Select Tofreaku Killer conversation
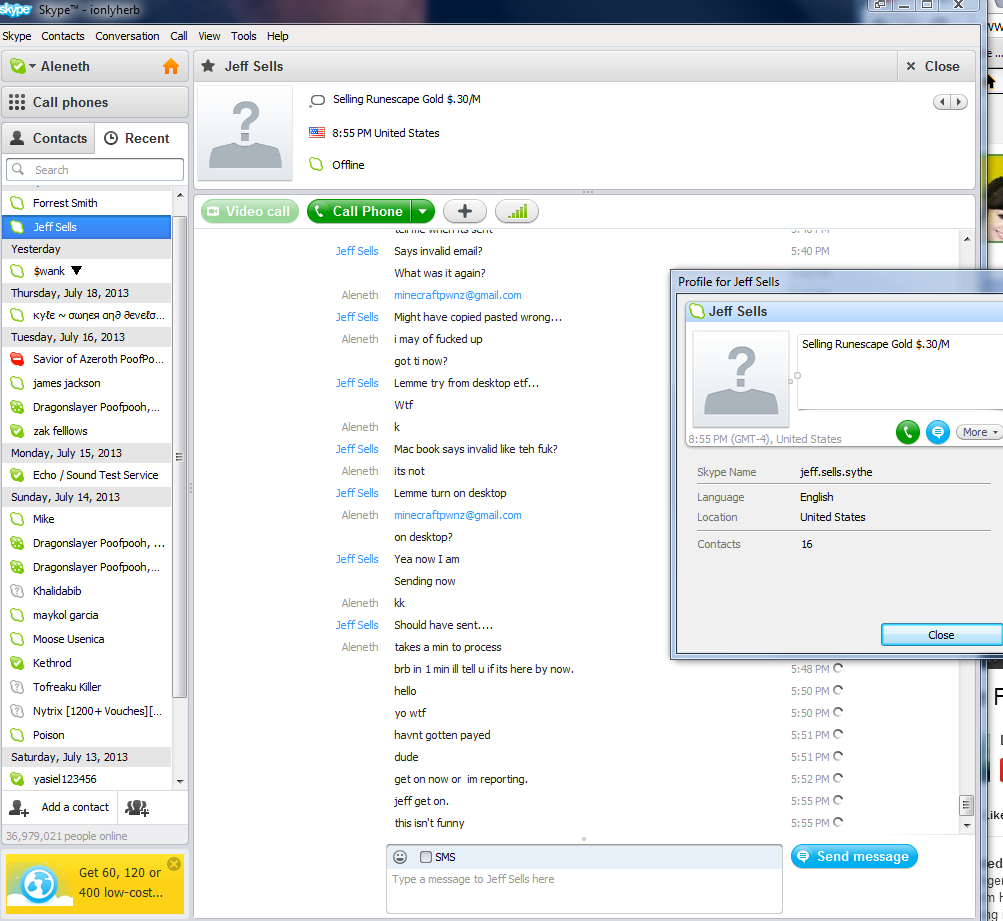Image resolution: width=1003 pixels, height=921 pixels. tap(87, 687)
